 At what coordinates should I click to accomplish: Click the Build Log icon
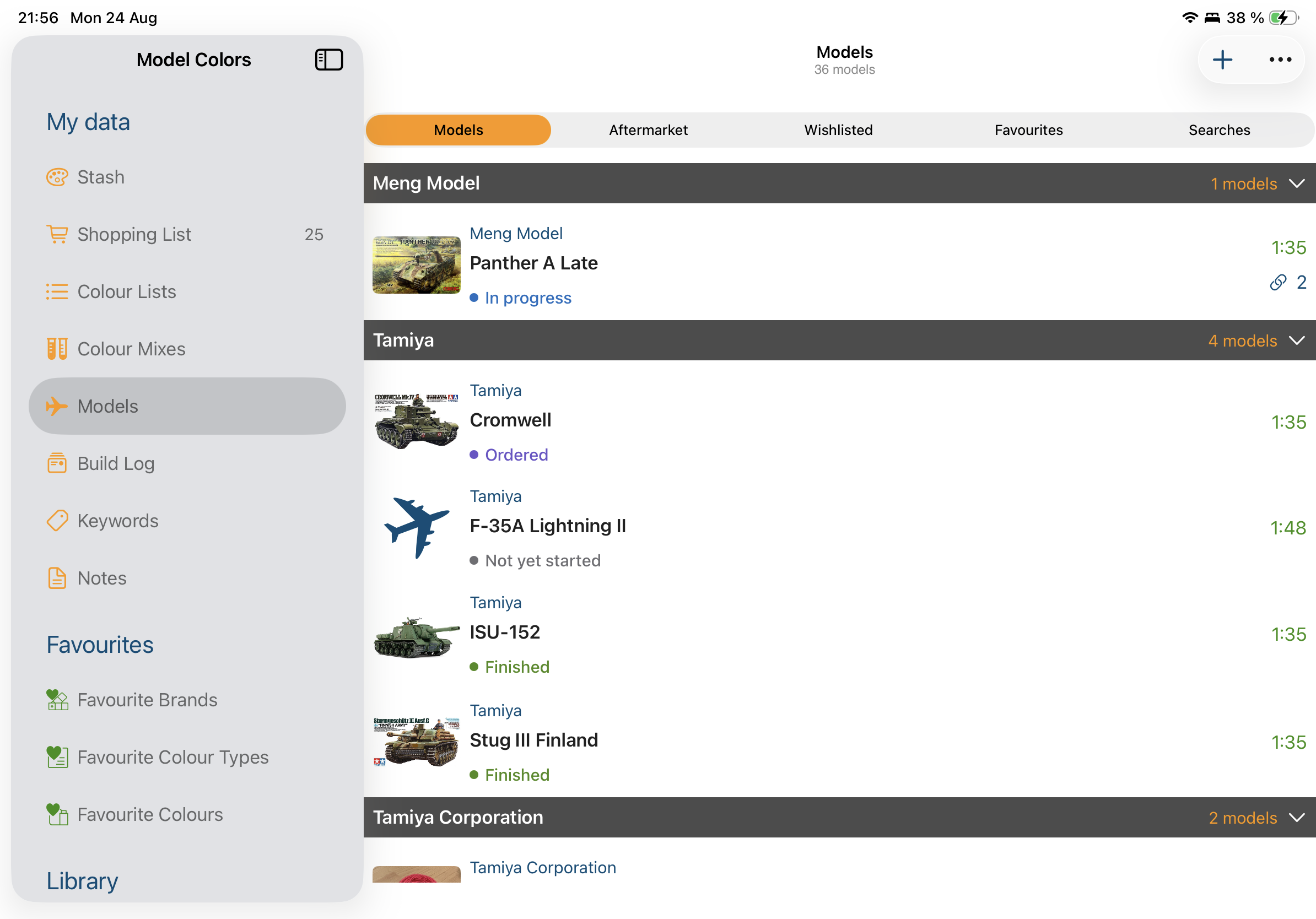coord(57,463)
